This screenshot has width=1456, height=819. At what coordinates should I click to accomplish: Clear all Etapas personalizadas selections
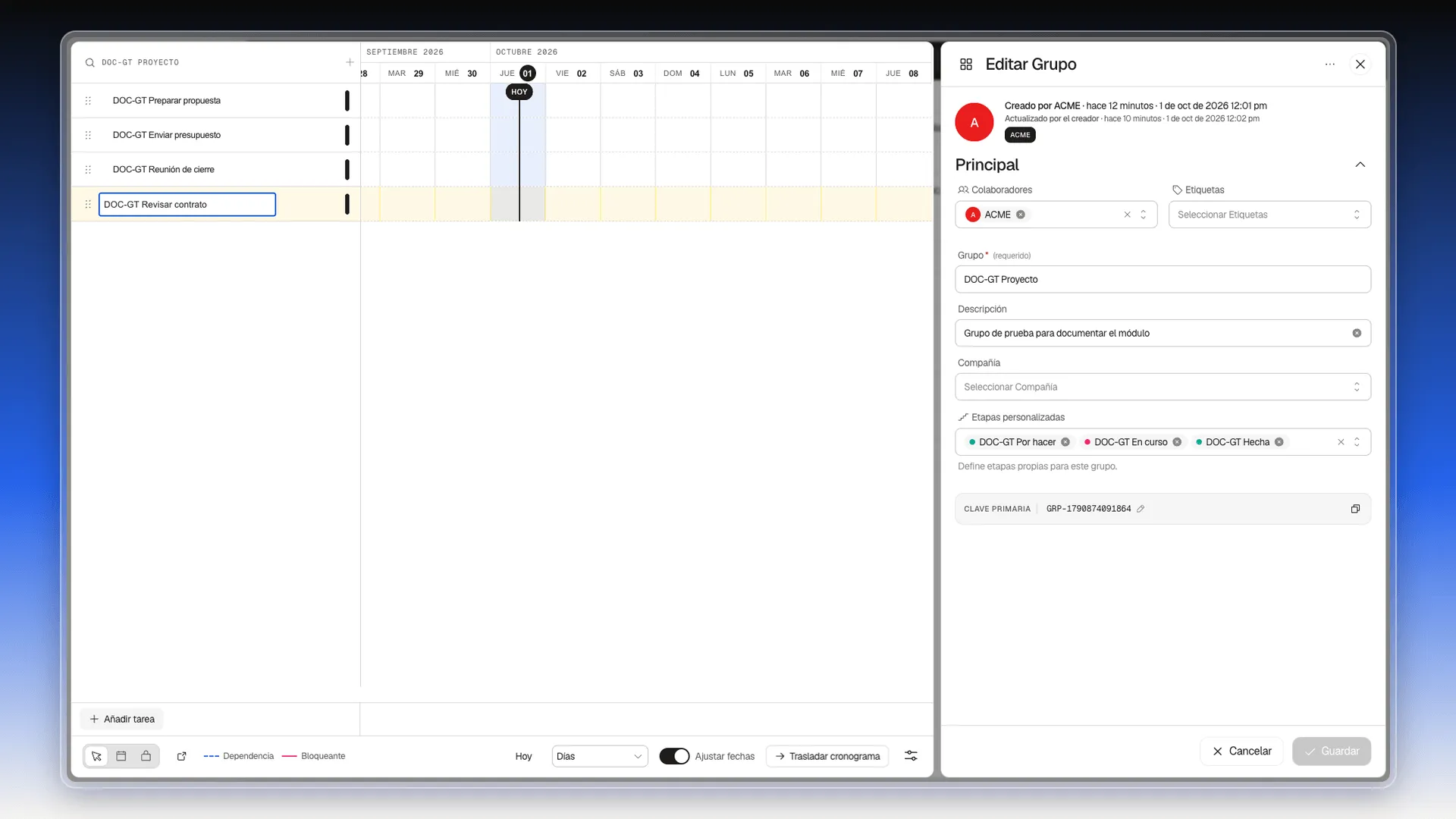pyautogui.click(x=1341, y=442)
